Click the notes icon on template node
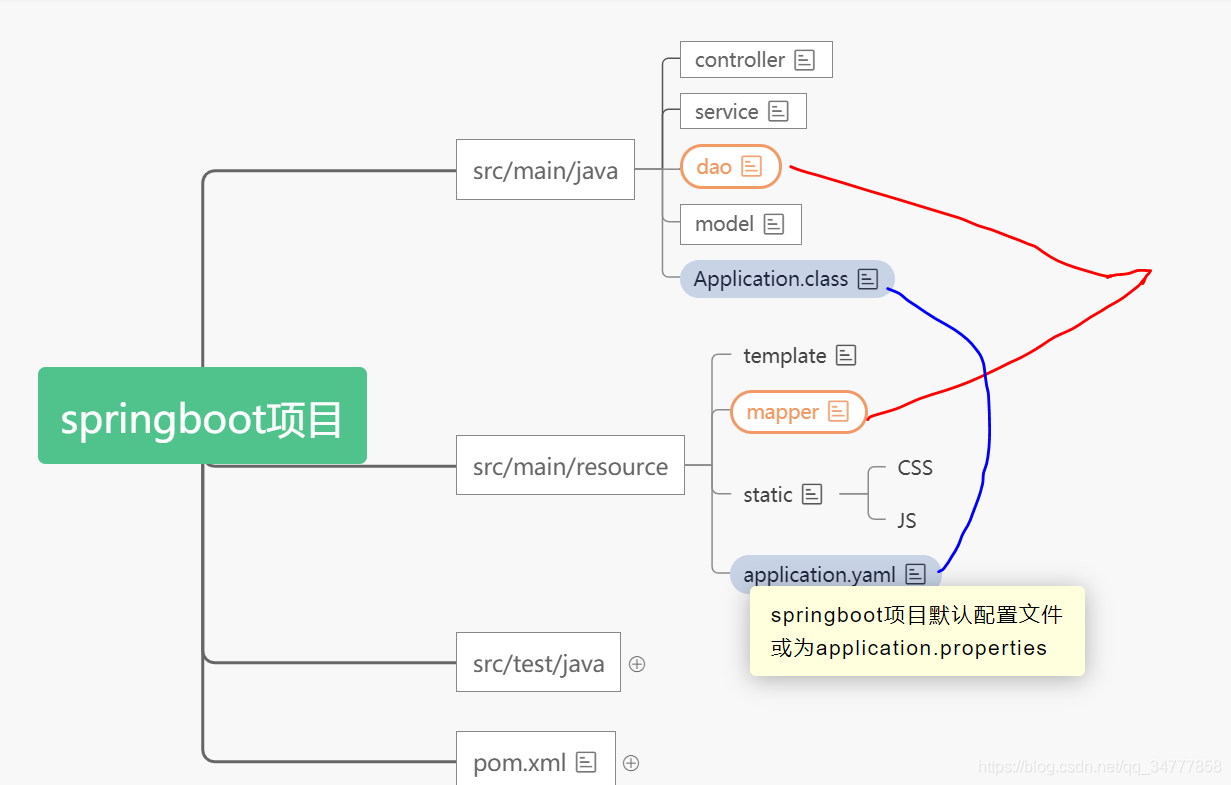This screenshot has height=785, width=1231. coord(845,355)
